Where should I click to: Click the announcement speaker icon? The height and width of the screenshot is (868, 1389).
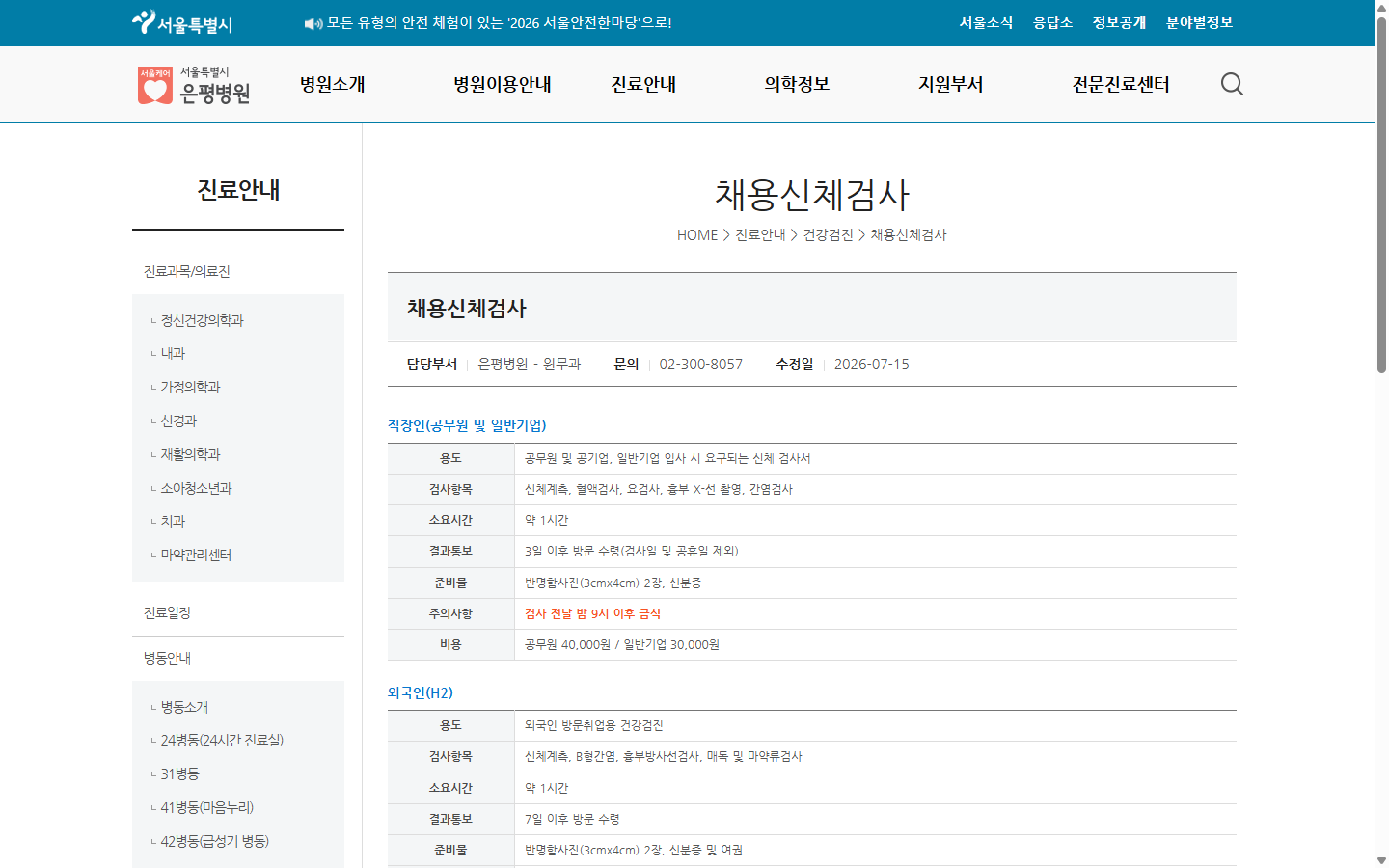coord(313,23)
